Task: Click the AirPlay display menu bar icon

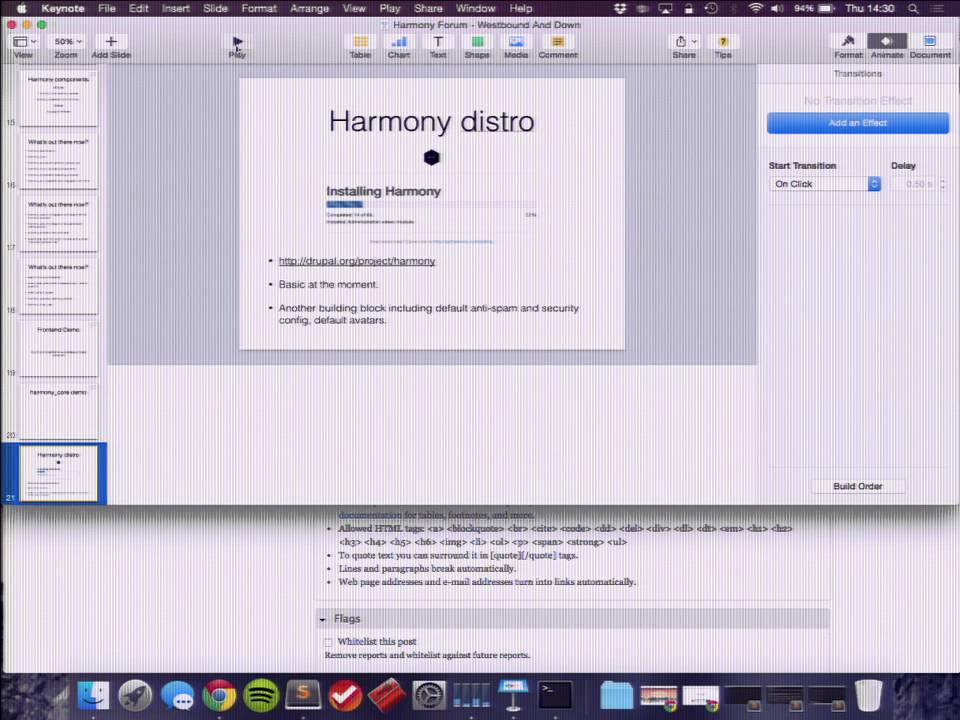Action: coord(666,9)
